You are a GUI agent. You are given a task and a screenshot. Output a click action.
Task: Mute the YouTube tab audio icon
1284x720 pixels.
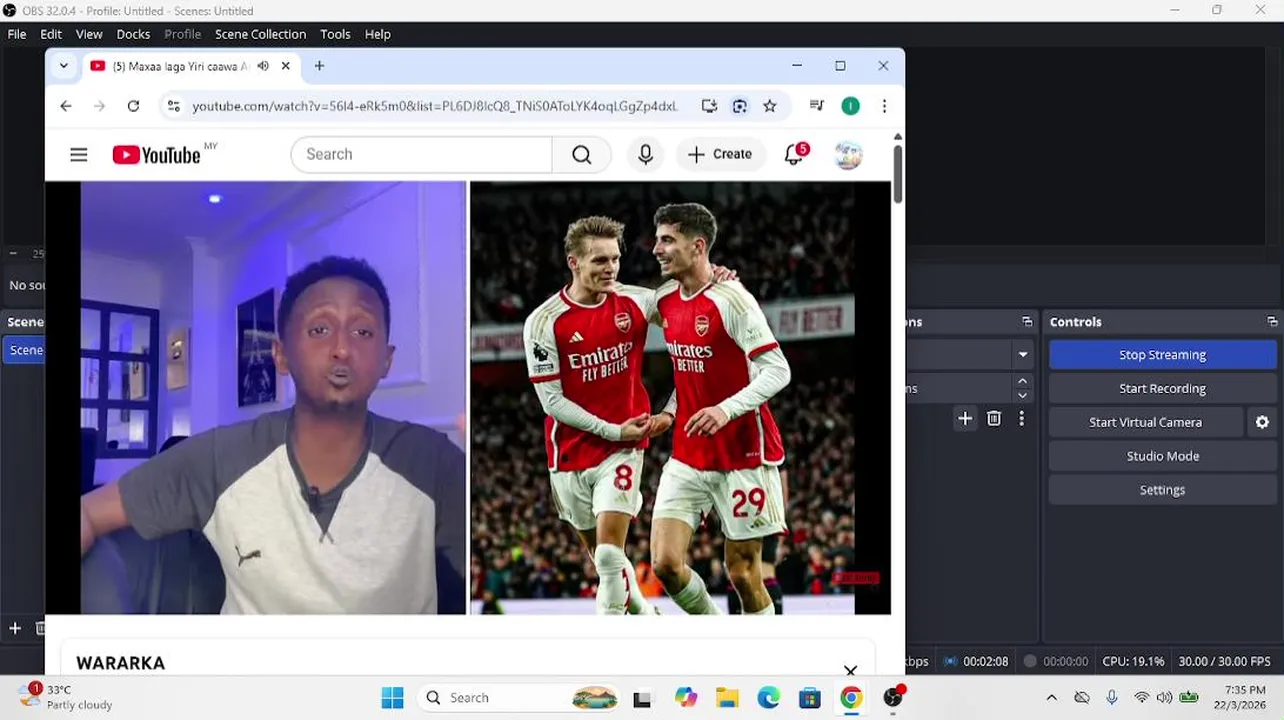(263, 66)
